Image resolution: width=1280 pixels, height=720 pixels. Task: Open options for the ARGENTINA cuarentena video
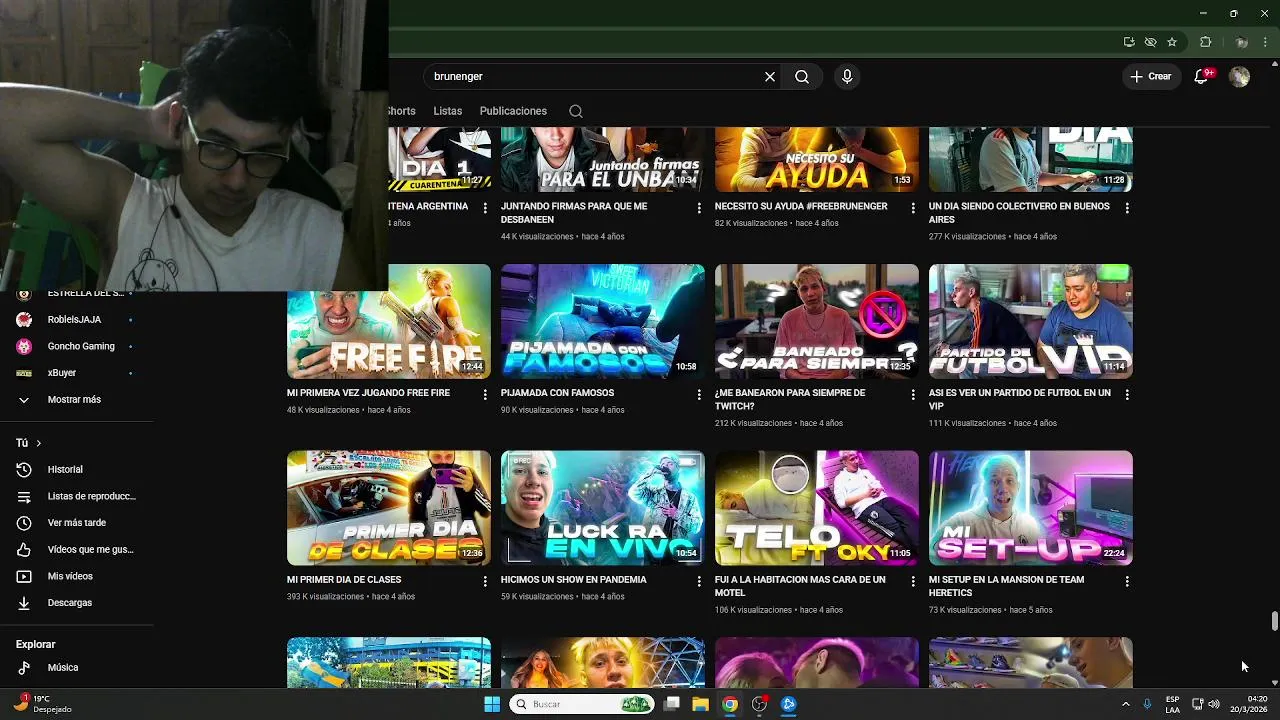485,208
